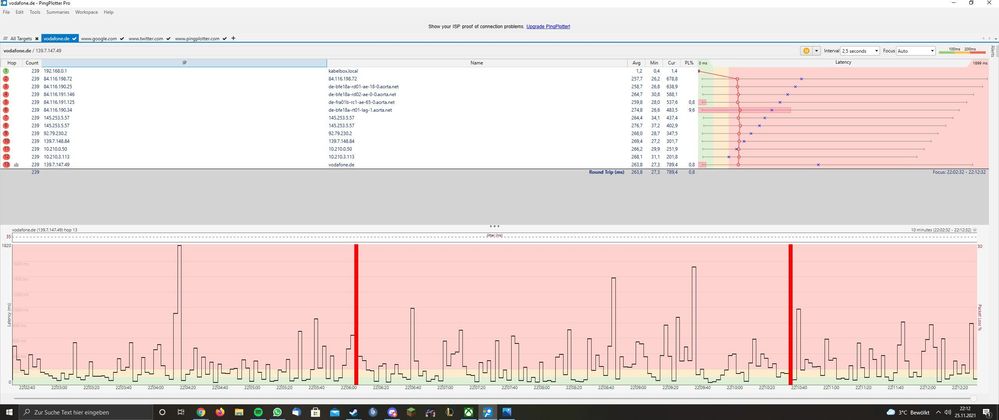The height and width of the screenshot is (420, 999).
Task: Open the arrow menu beside the pause button
Action: click(x=816, y=50)
